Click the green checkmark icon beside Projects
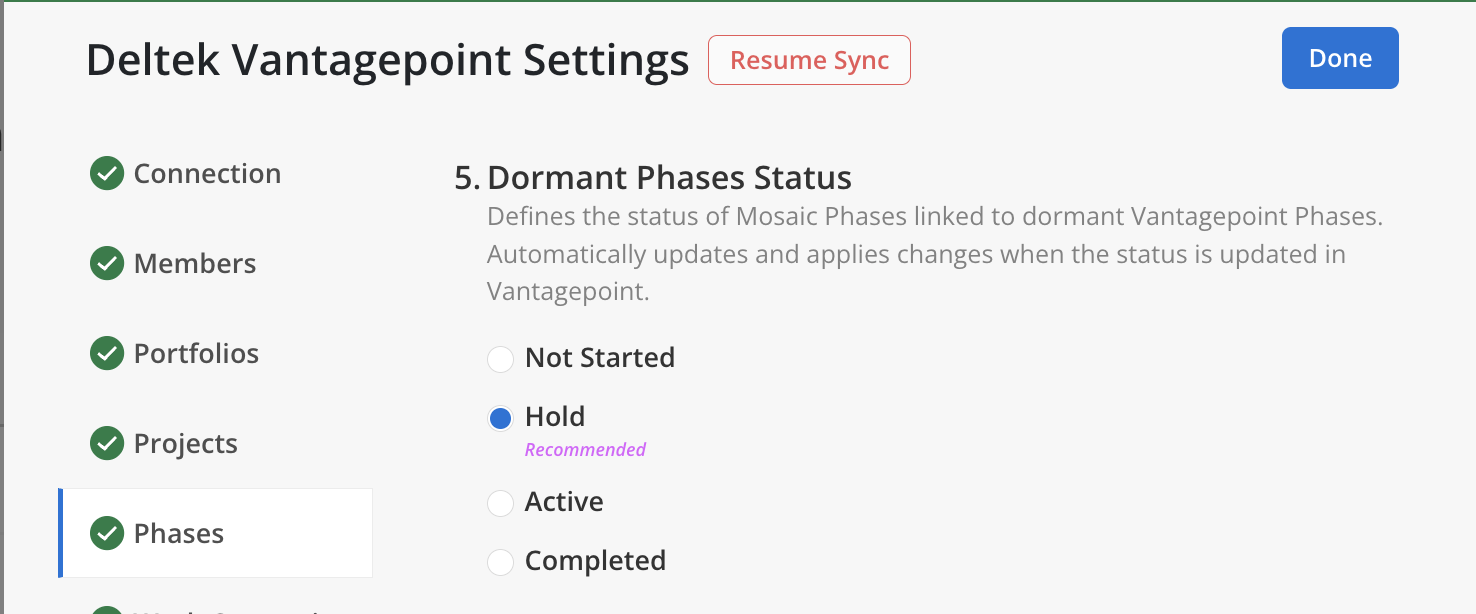 pyautogui.click(x=107, y=444)
